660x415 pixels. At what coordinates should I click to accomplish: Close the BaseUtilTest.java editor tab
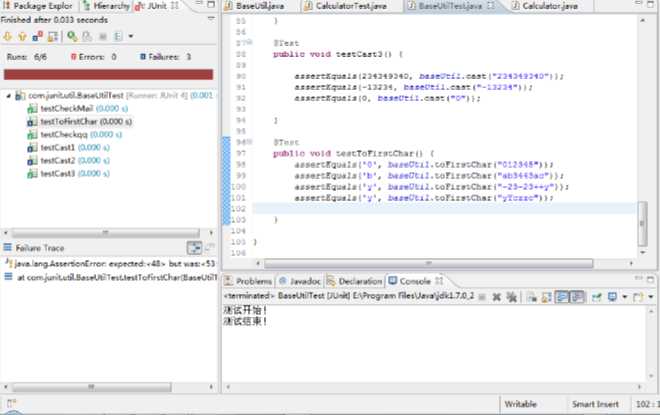(491, 6)
